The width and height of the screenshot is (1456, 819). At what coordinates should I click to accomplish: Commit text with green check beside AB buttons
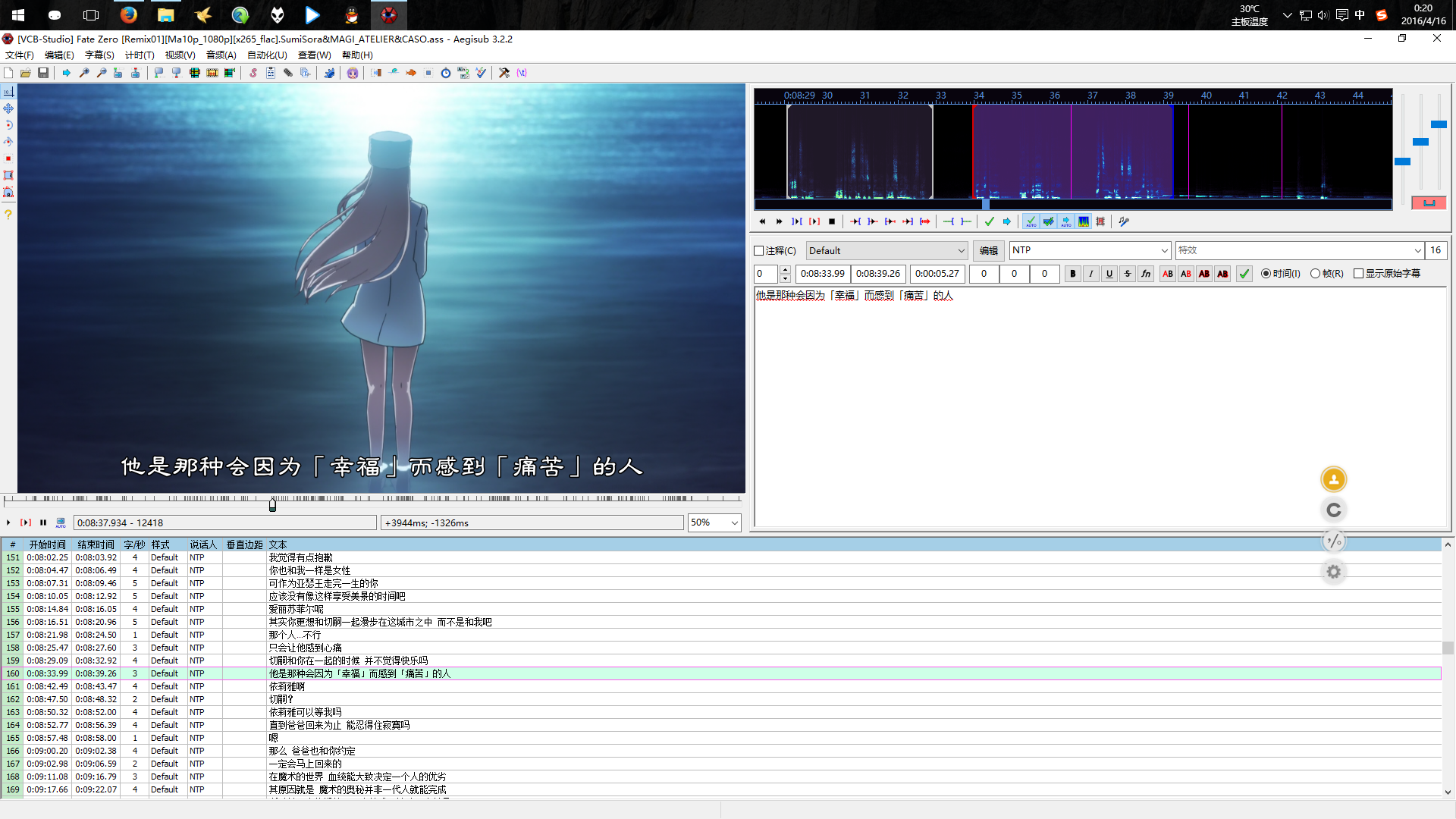pyautogui.click(x=1244, y=274)
